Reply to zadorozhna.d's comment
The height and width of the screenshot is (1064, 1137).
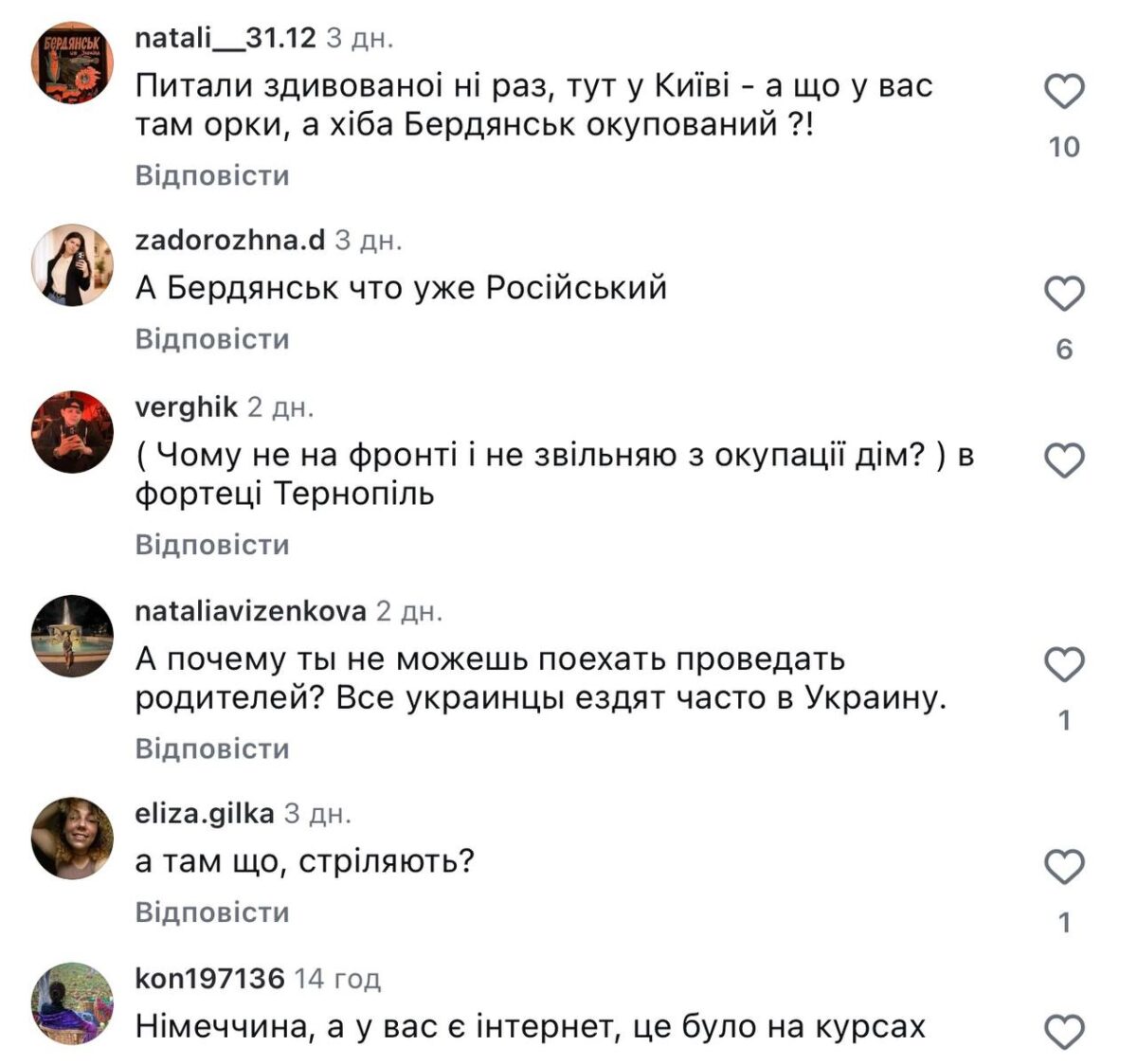click(x=212, y=339)
